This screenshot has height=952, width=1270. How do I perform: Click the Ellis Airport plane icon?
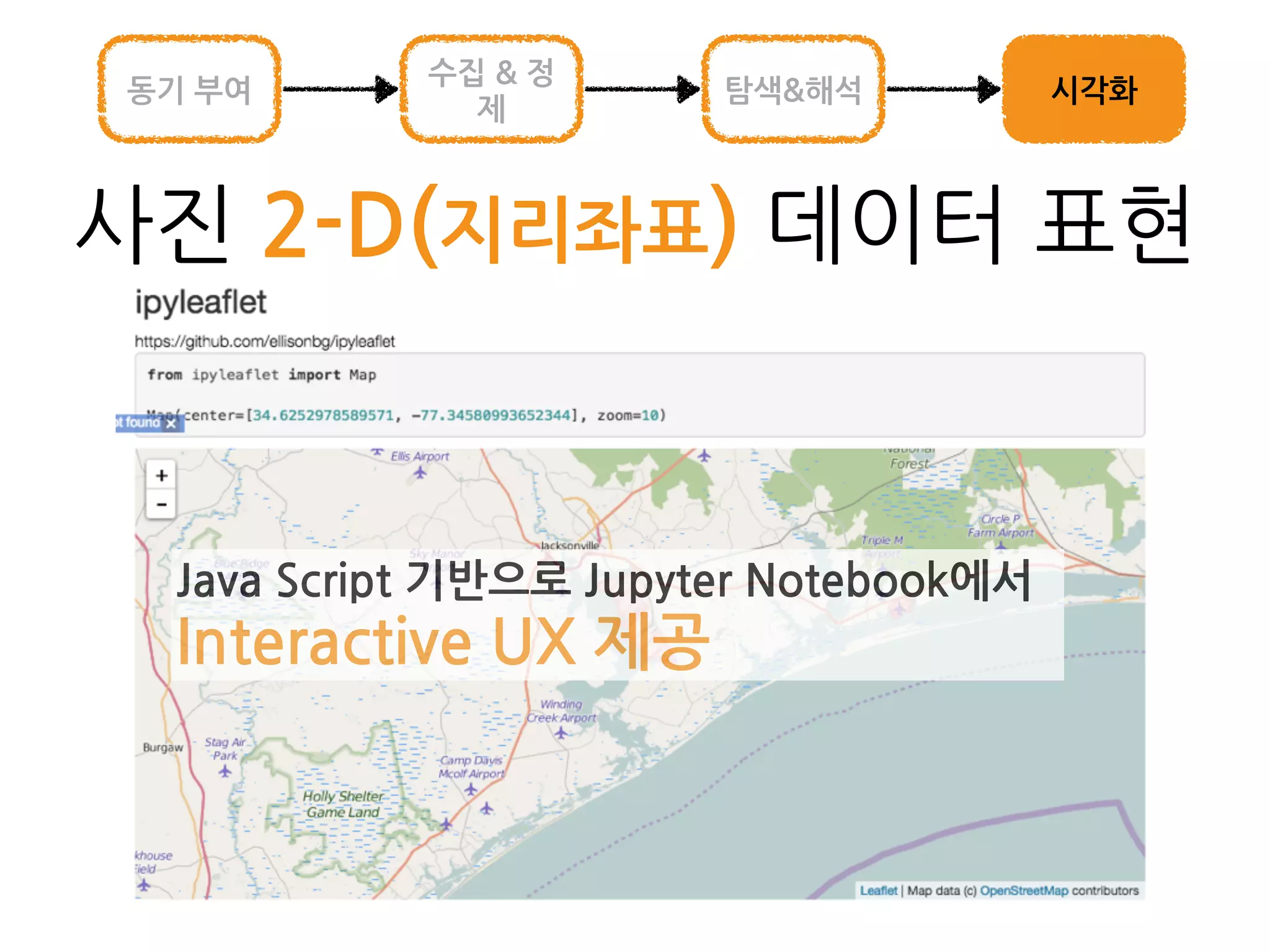(420, 473)
